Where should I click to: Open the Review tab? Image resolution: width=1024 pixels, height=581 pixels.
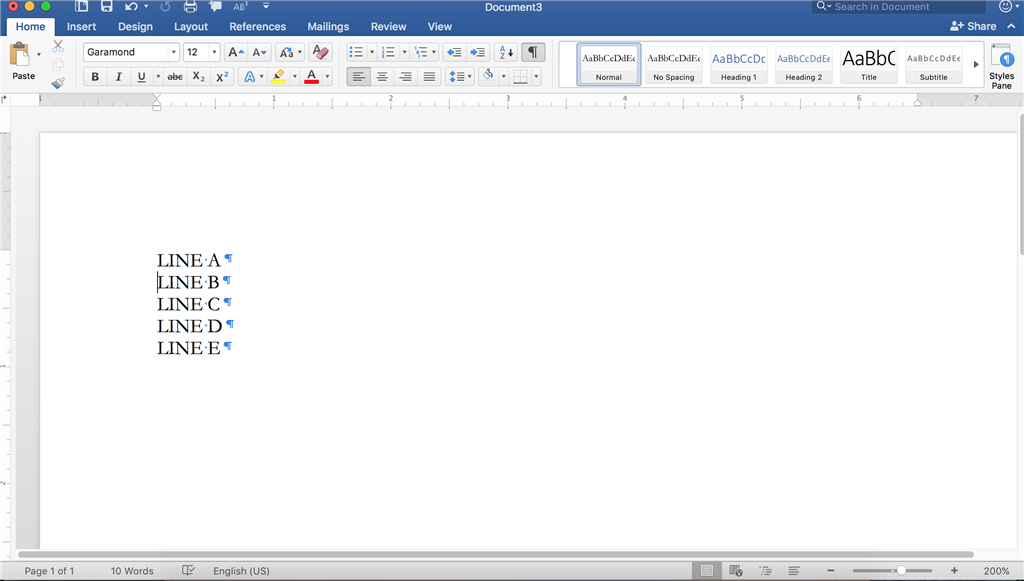tap(389, 27)
